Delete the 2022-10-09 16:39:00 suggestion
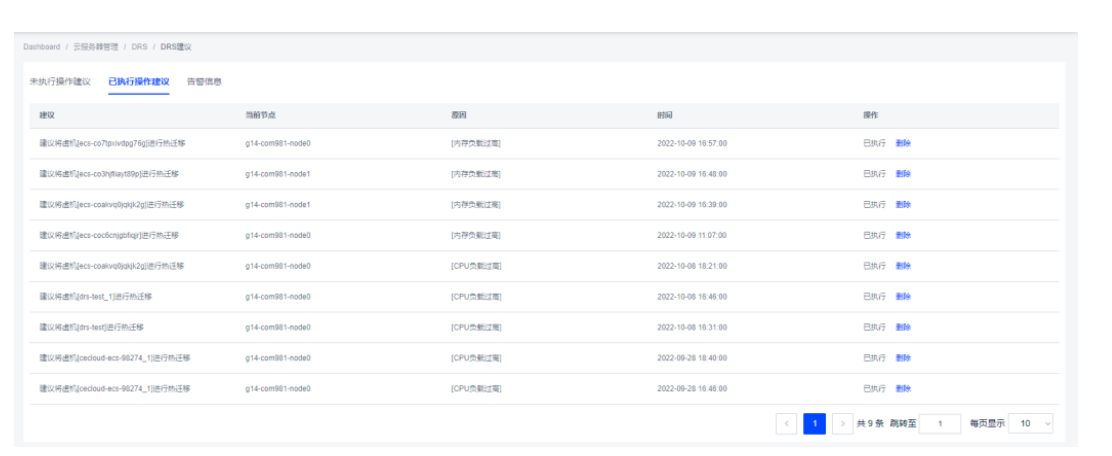The image size is (1112, 456). 904,204
